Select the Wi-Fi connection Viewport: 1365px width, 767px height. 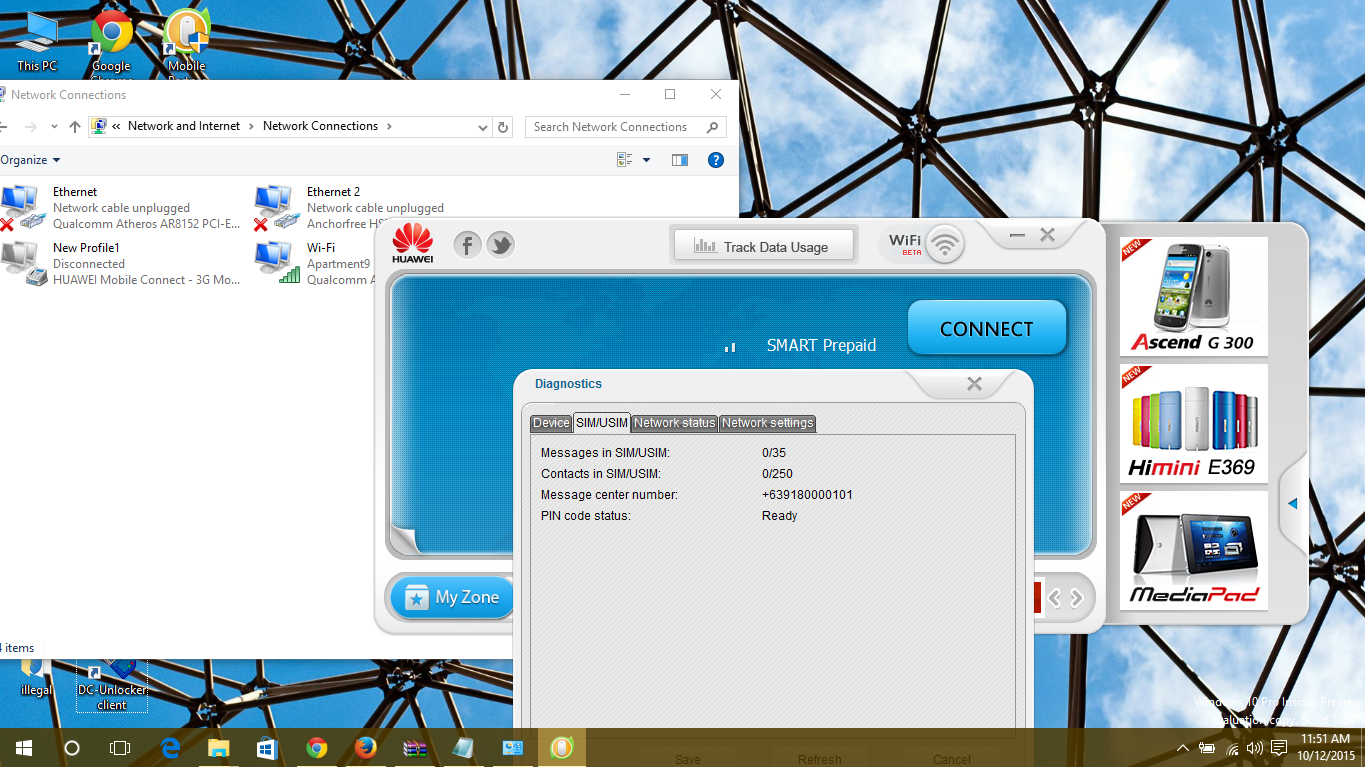[x=314, y=264]
